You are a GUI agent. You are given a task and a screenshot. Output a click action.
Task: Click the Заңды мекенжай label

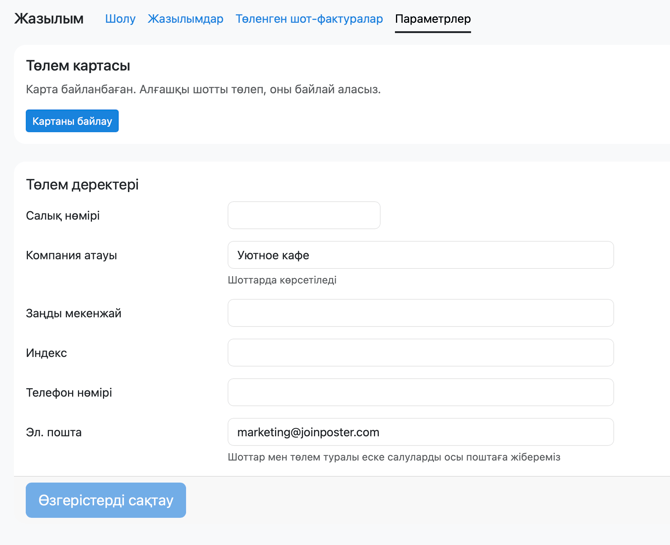tap(73, 313)
